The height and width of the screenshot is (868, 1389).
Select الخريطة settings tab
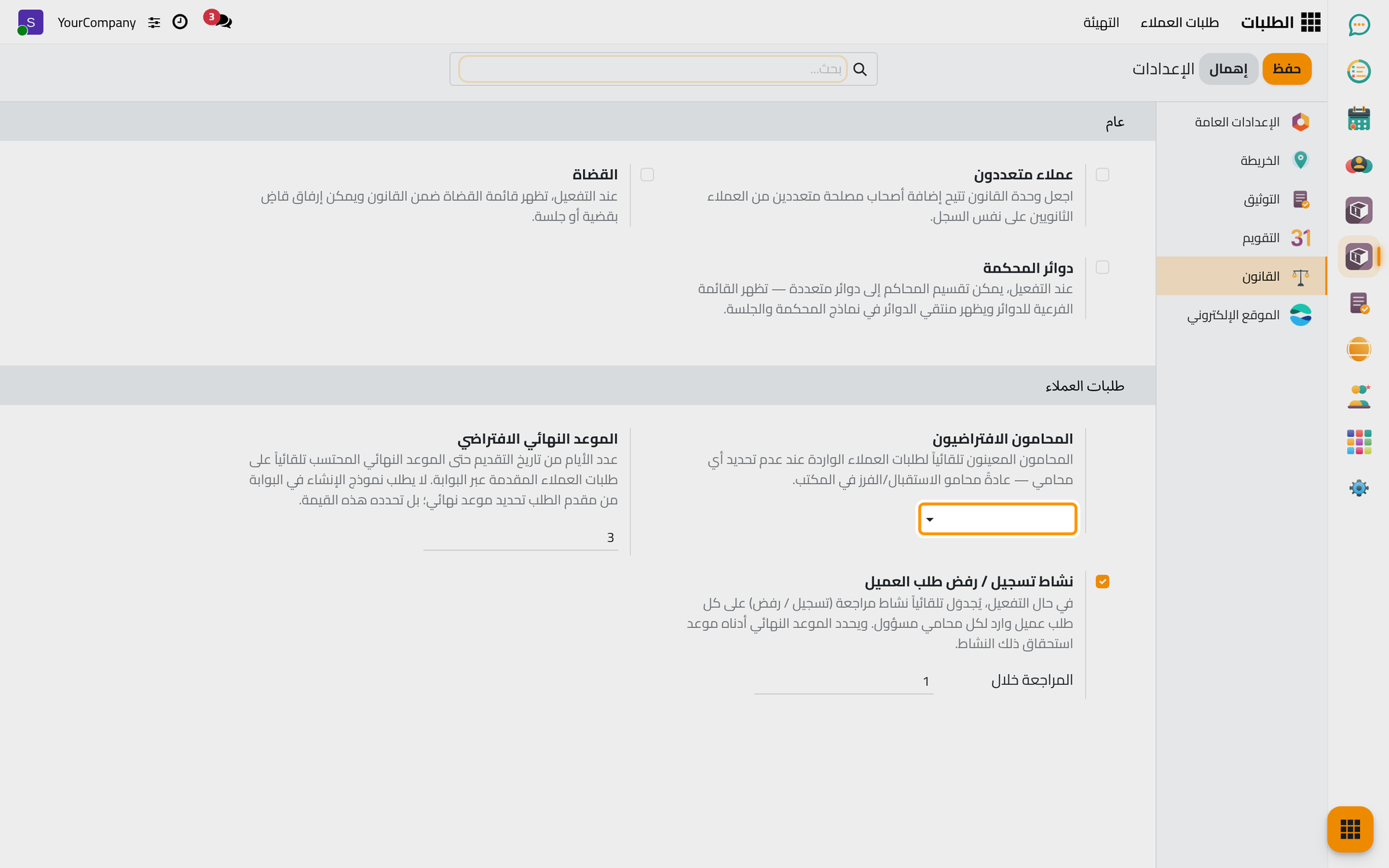click(1241, 160)
